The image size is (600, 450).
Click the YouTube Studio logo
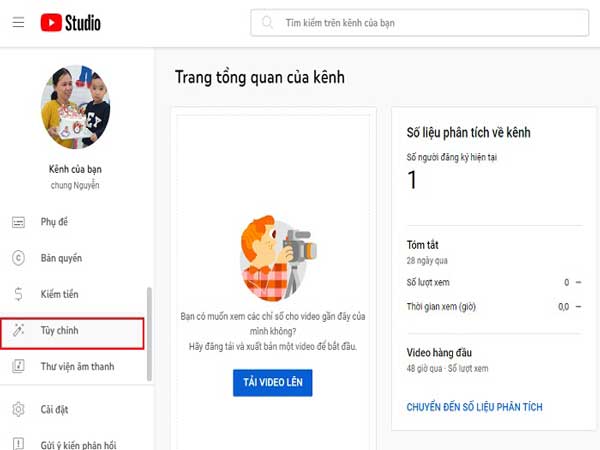click(x=70, y=22)
